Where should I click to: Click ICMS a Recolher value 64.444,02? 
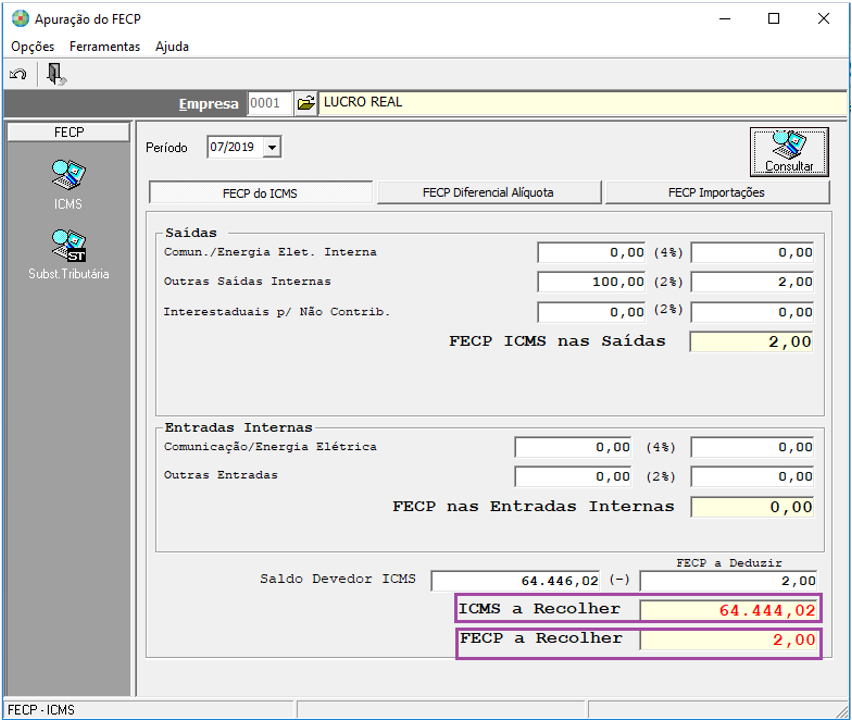coord(728,611)
